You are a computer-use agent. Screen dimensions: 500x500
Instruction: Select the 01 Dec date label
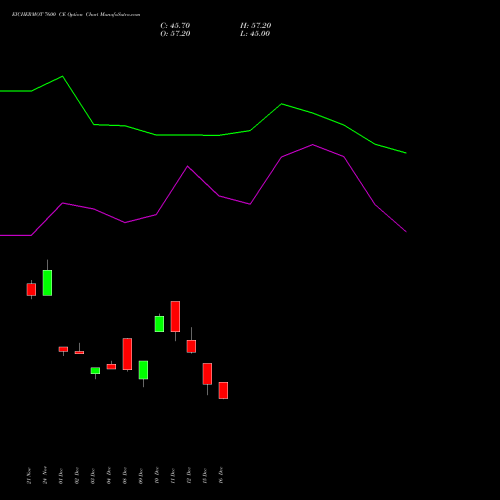click(61, 476)
